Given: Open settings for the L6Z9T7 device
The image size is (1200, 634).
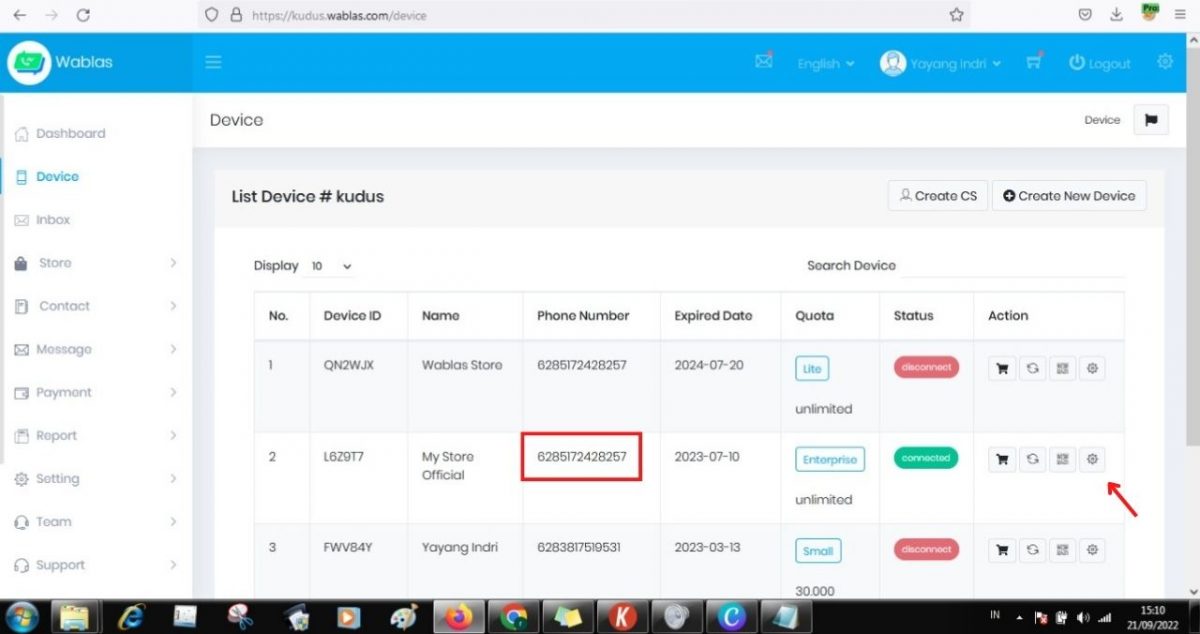Looking at the screenshot, I should click(x=1092, y=458).
